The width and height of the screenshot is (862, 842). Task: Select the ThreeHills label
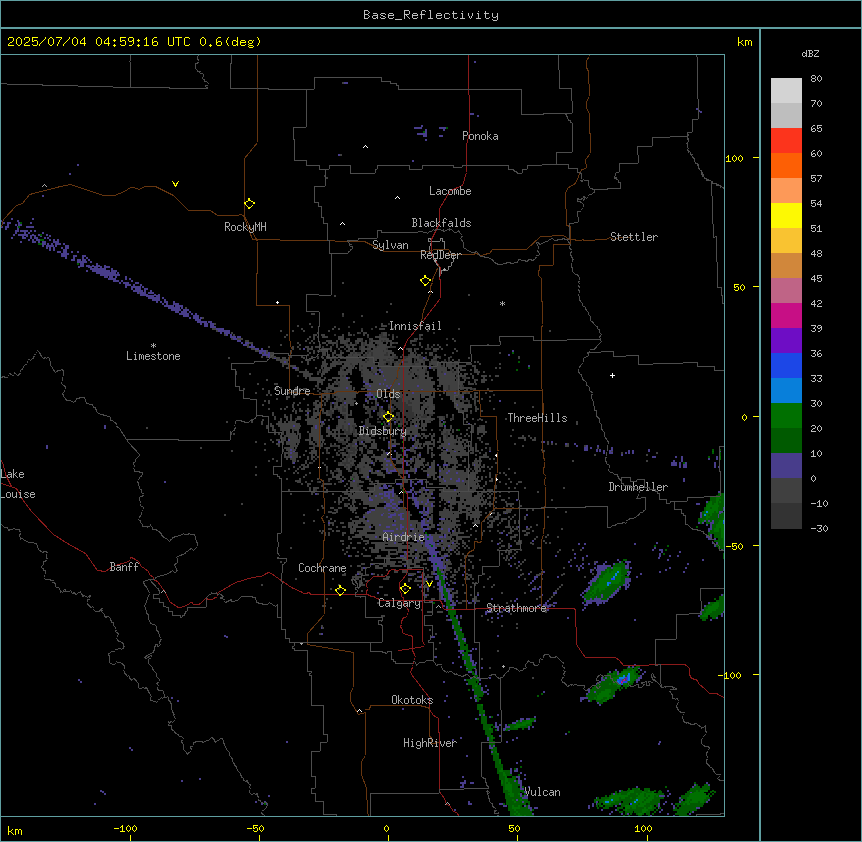pos(537,418)
